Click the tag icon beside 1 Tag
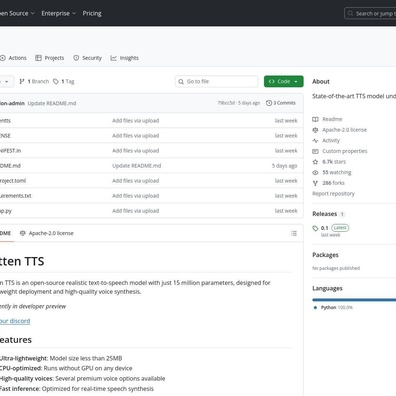 56,81
